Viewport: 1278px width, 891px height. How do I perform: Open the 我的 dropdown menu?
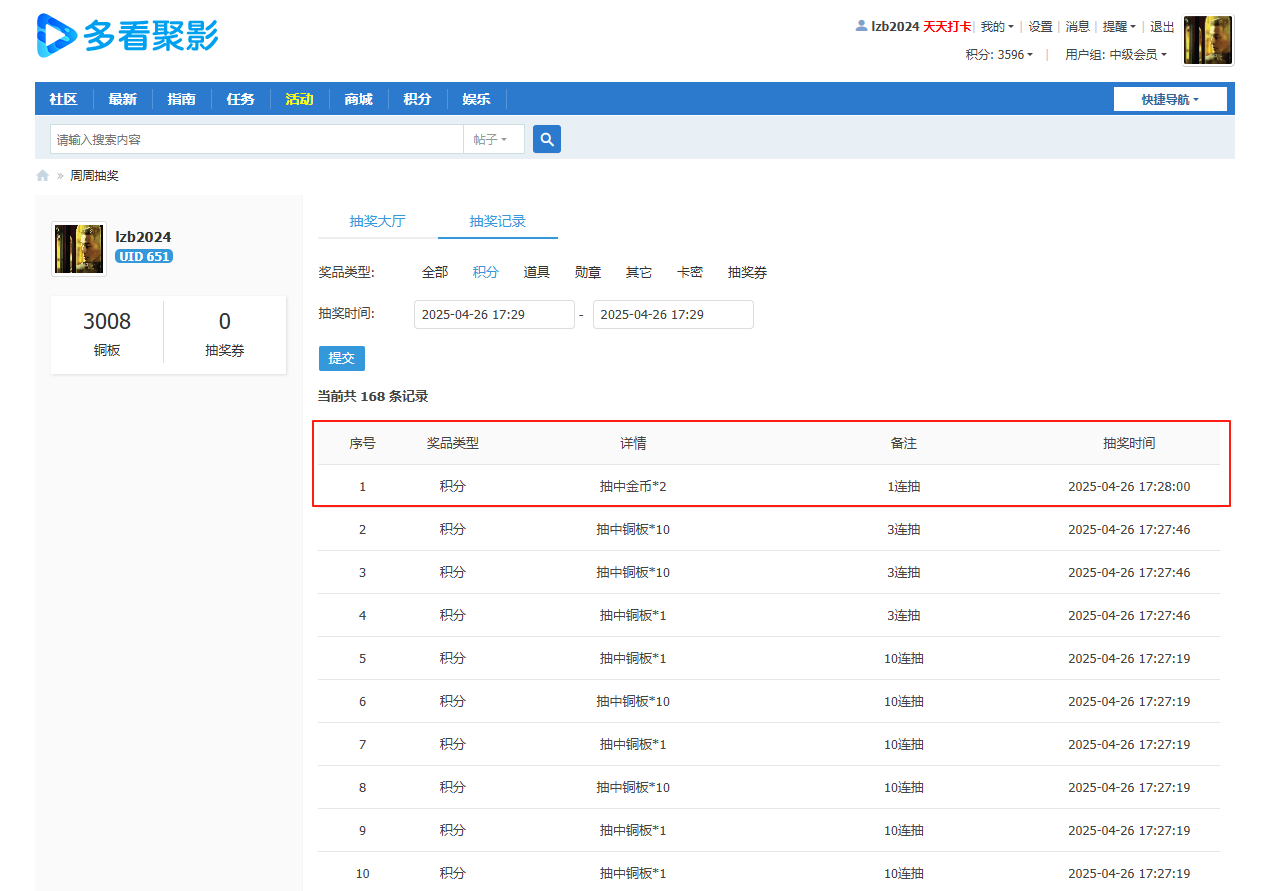(997, 27)
